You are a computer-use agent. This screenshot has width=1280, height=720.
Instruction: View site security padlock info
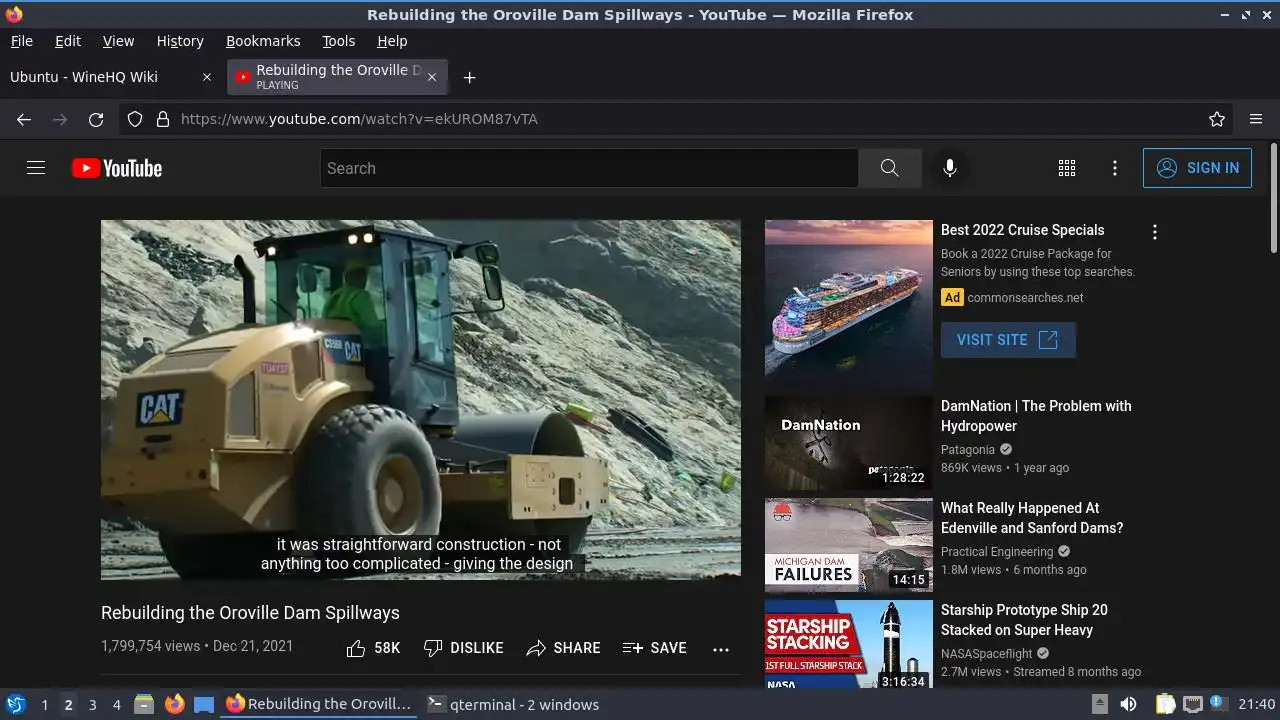(163, 119)
